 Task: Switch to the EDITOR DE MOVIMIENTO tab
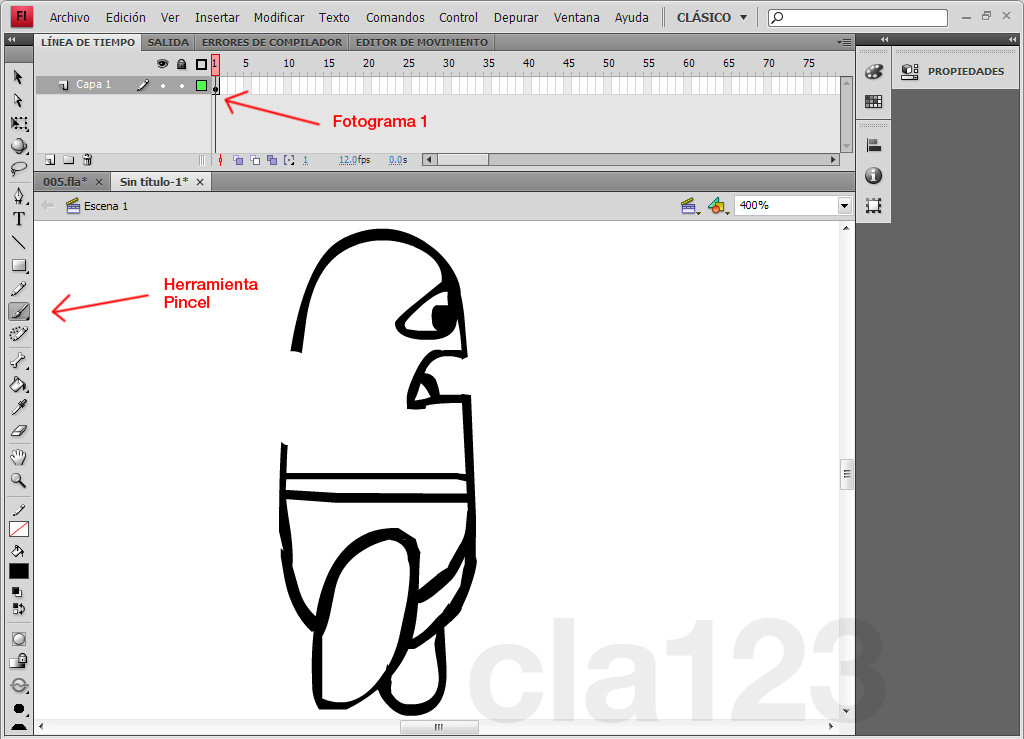click(x=422, y=42)
